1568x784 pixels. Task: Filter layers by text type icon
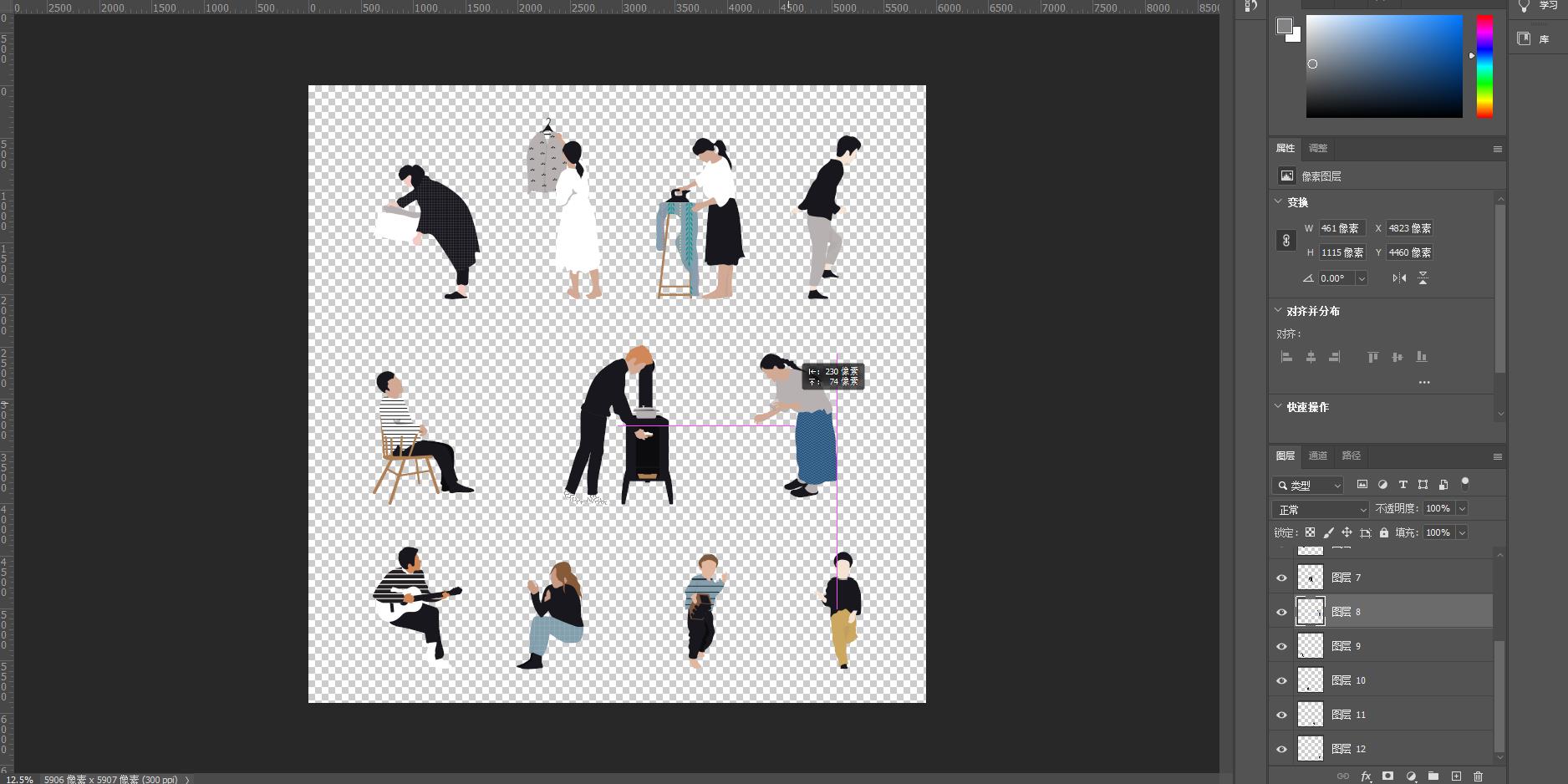[x=1403, y=485]
